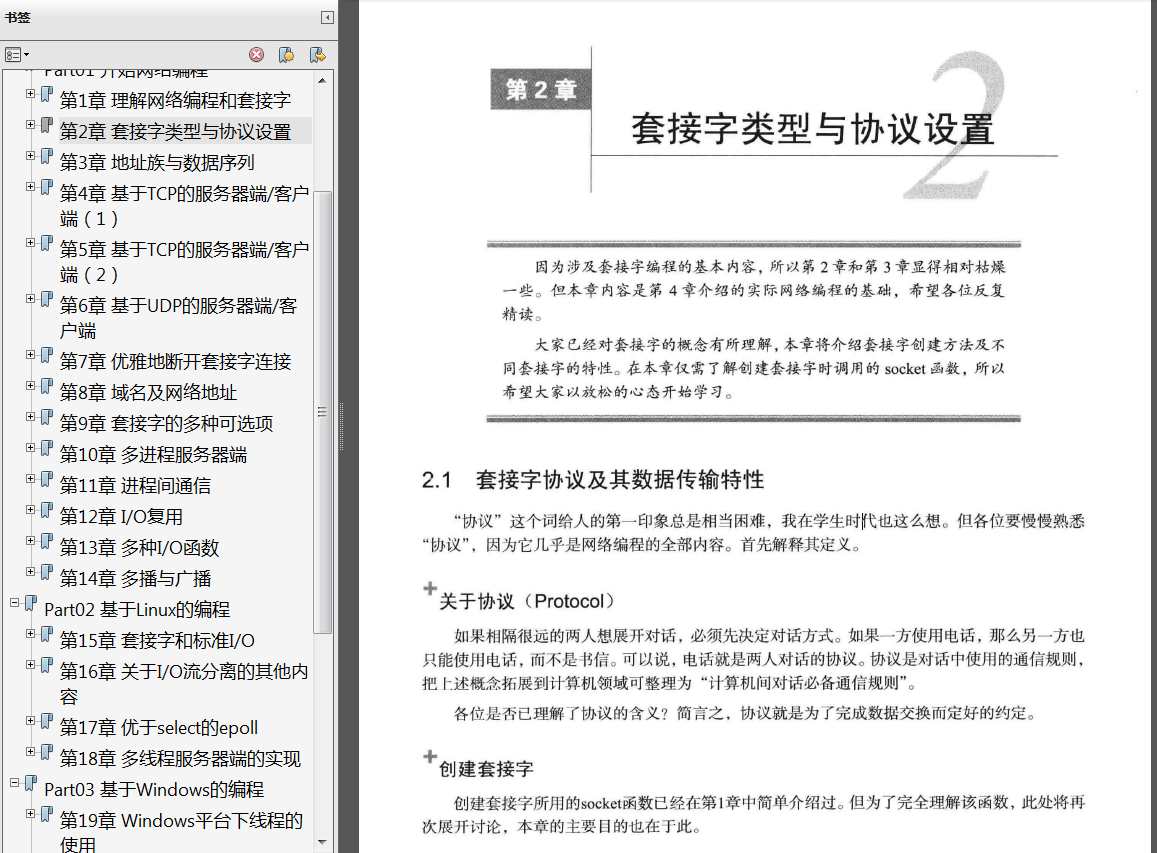
Task: Click bookmark icon beside 第15章 套接字和标准I/O
Action: (46, 635)
